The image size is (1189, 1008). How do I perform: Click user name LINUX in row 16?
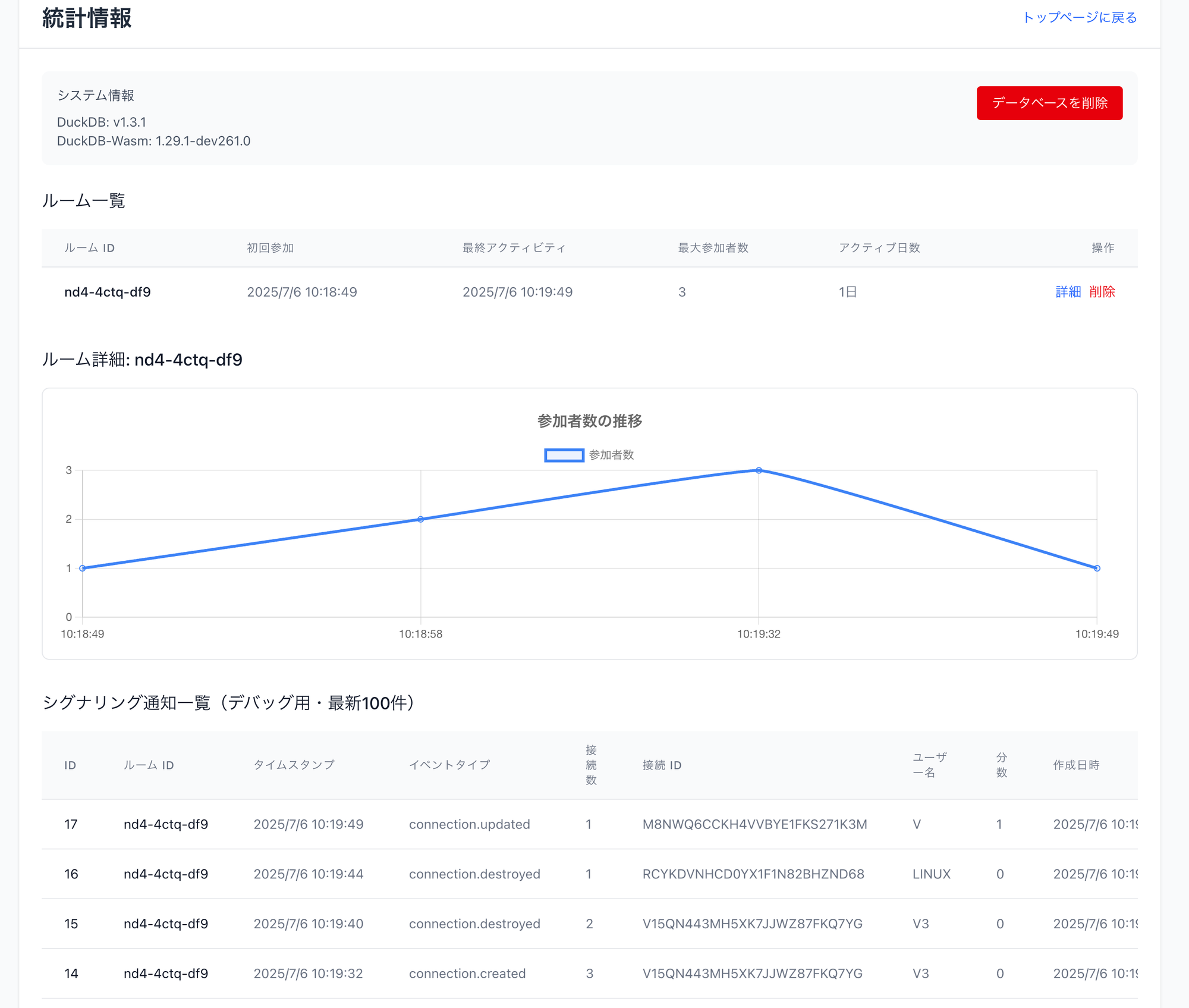coord(931,874)
